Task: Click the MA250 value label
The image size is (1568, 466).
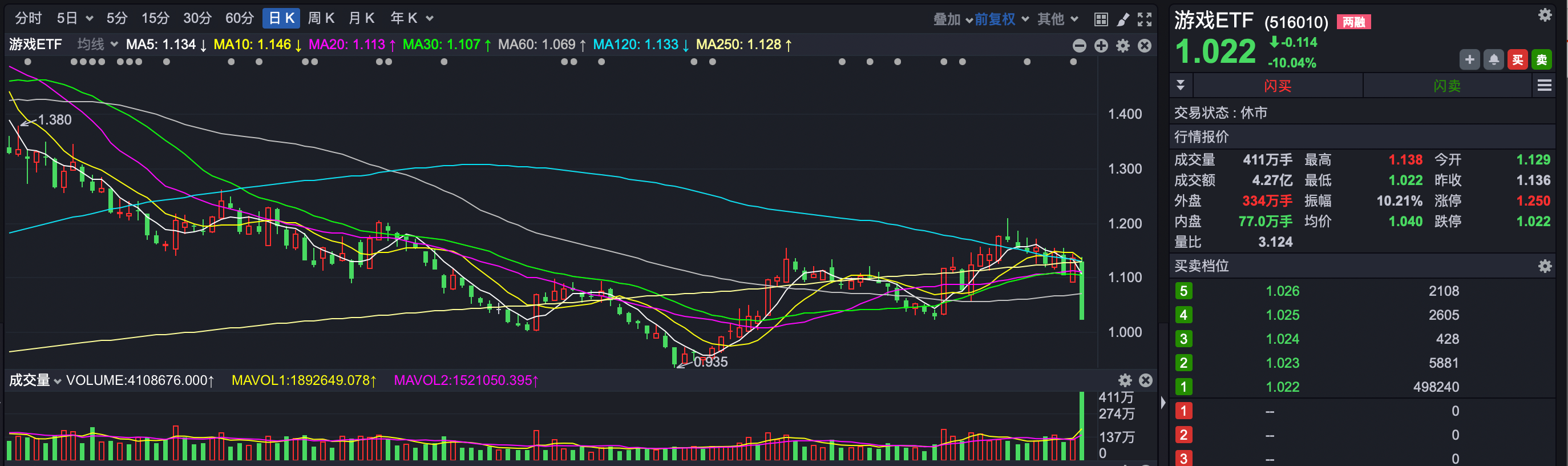Action: pos(745,45)
